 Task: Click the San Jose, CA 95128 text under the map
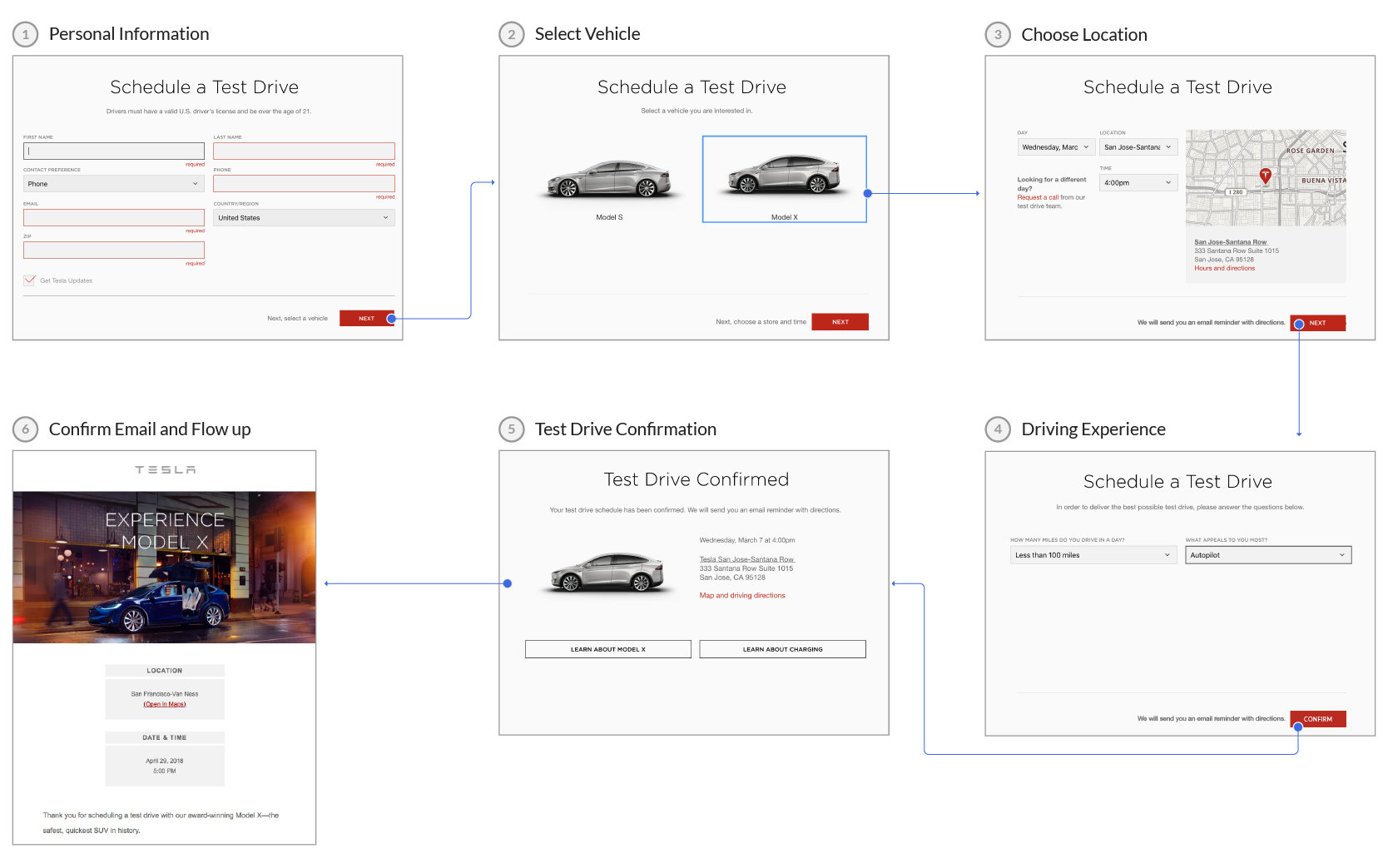click(x=1224, y=260)
